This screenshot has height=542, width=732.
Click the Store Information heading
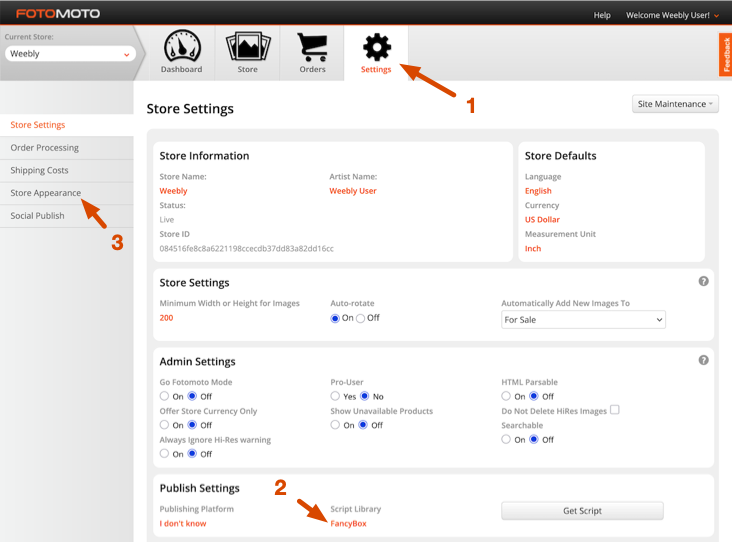coord(204,156)
